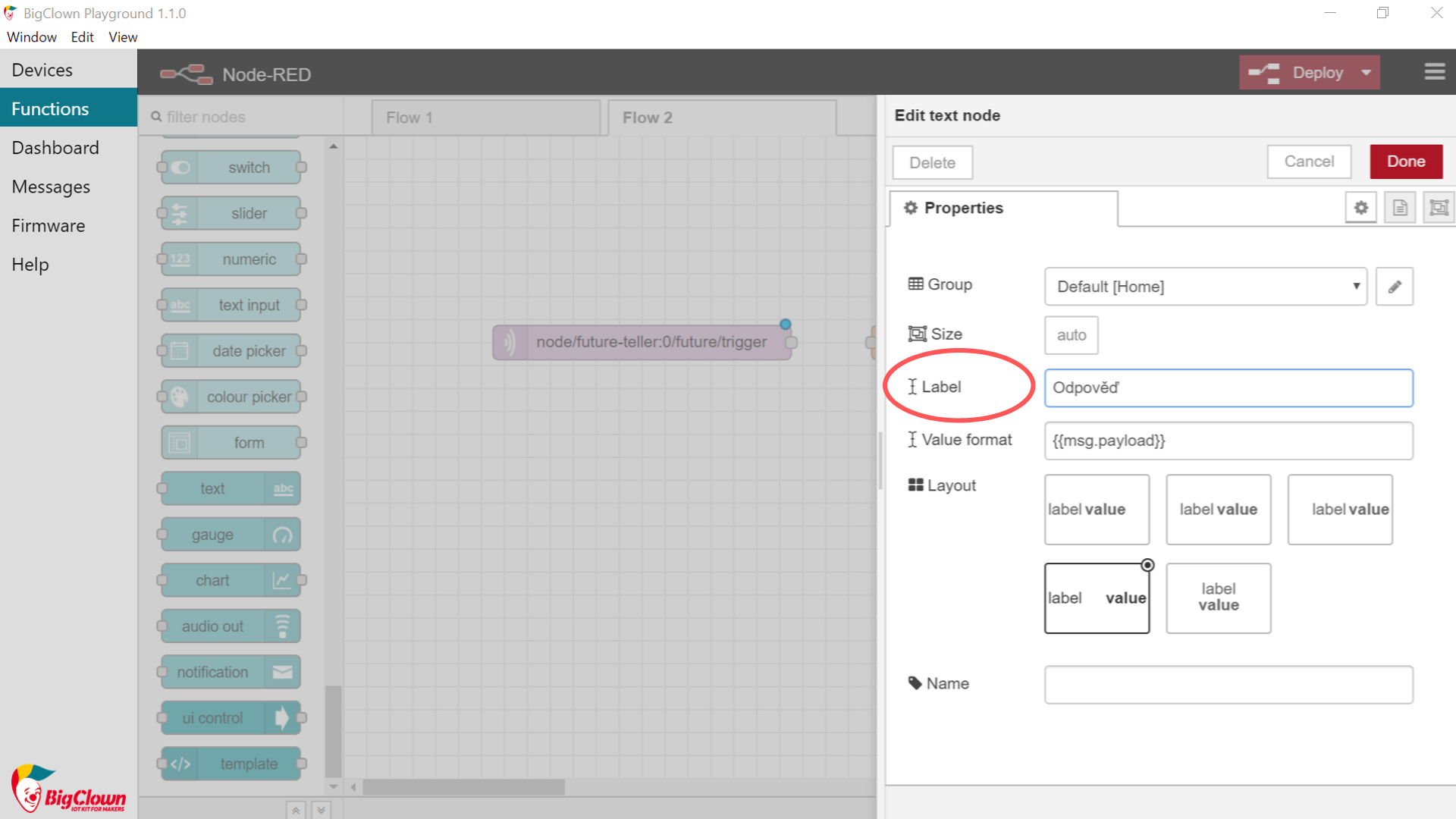Select the date picker node in palette

(231, 351)
